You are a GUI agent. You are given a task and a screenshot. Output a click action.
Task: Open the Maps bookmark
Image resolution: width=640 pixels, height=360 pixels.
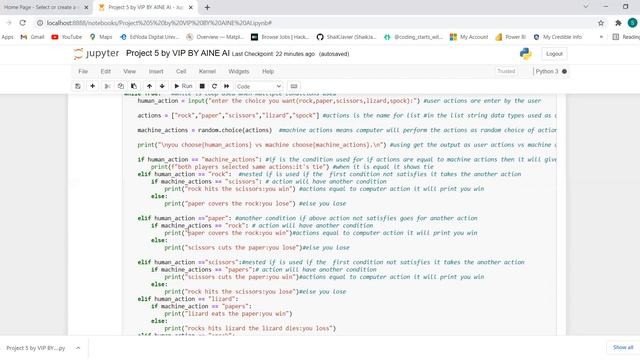click(x=101, y=37)
